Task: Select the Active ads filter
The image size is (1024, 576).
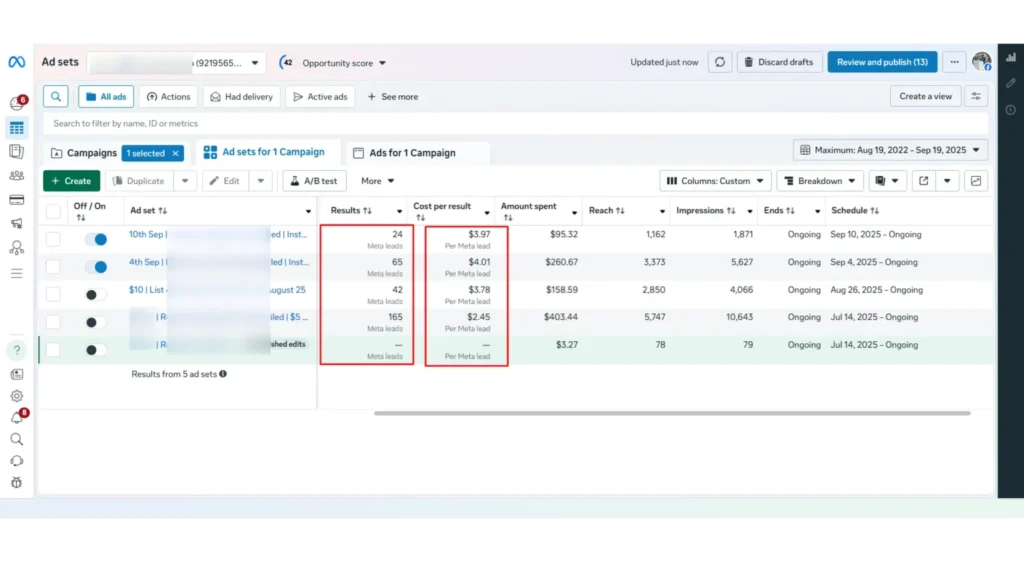Action: pos(320,97)
